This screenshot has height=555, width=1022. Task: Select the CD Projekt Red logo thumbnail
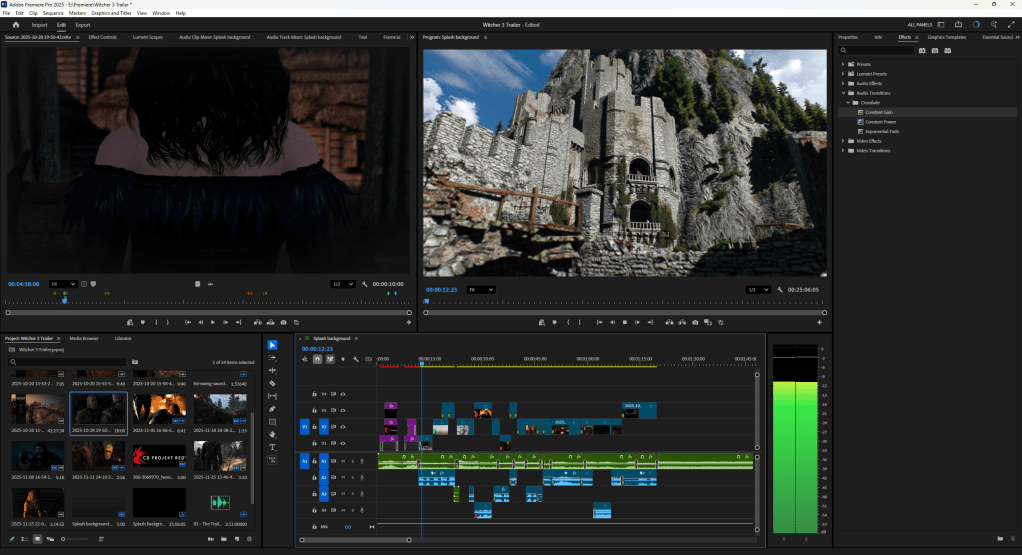pyautogui.click(x=159, y=458)
